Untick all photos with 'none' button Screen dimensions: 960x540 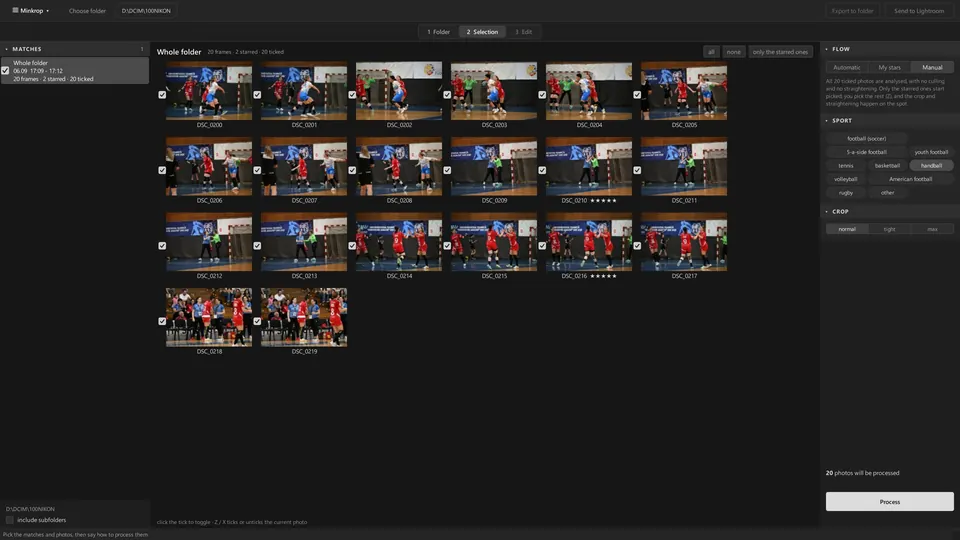[733, 52]
